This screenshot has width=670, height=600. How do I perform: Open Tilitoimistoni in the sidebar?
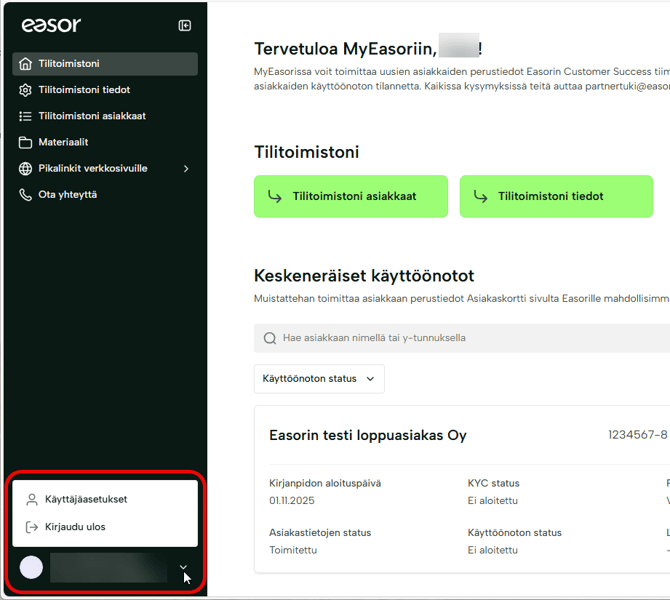(105, 64)
